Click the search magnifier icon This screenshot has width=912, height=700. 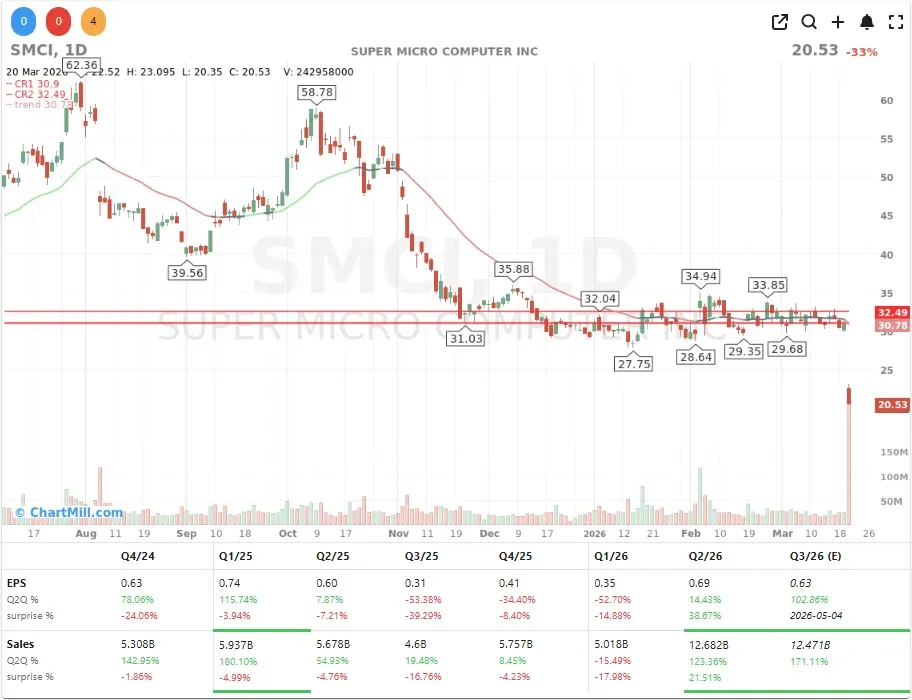click(810, 21)
